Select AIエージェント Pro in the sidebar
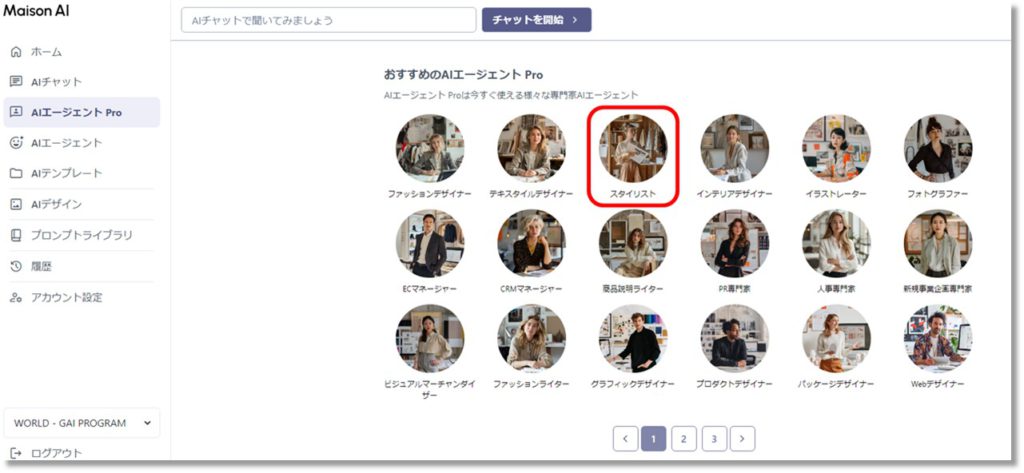This screenshot has height=473, width=1024. [81, 112]
